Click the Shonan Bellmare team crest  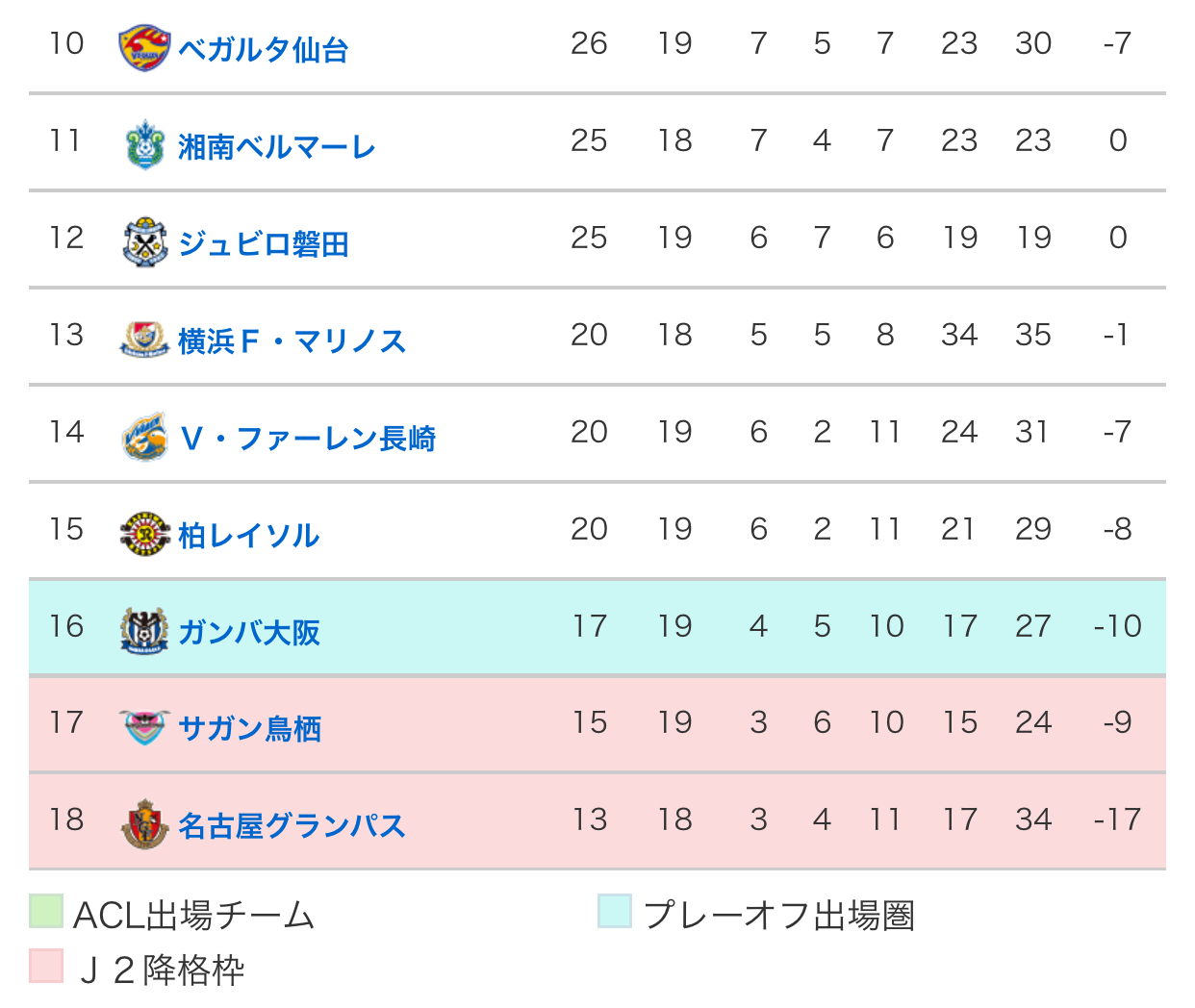click(x=145, y=145)
